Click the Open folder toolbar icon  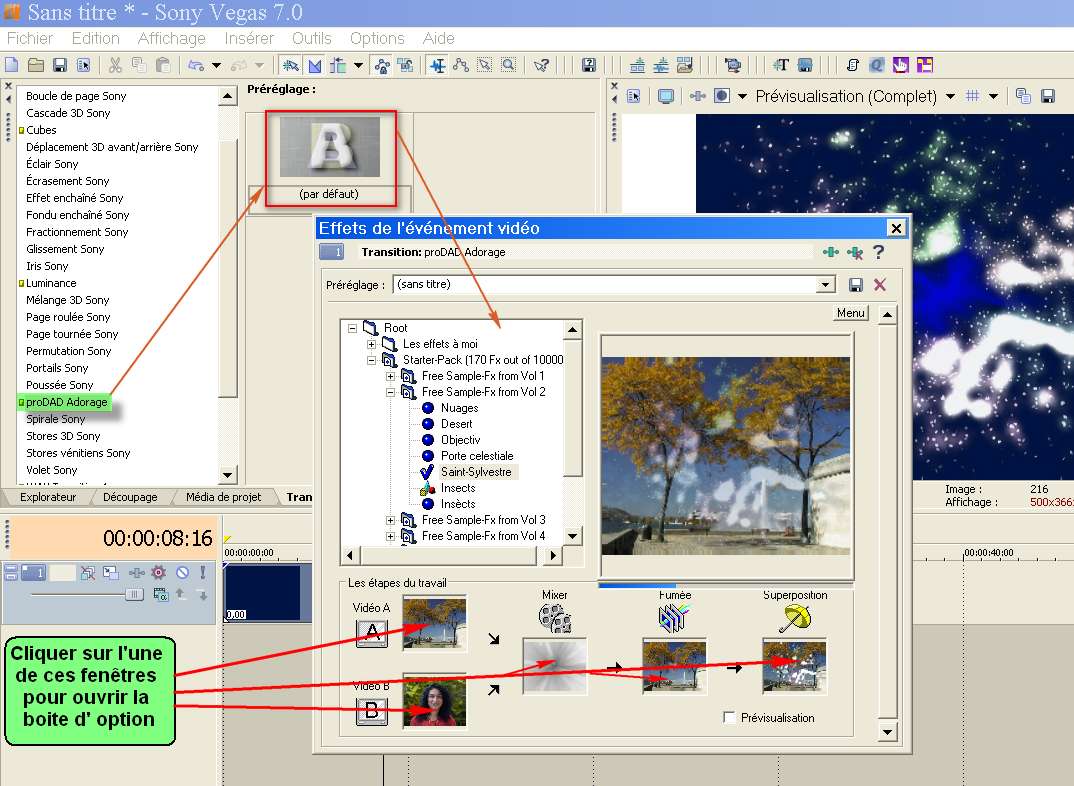pyautogui.click(x=36, y=65)
